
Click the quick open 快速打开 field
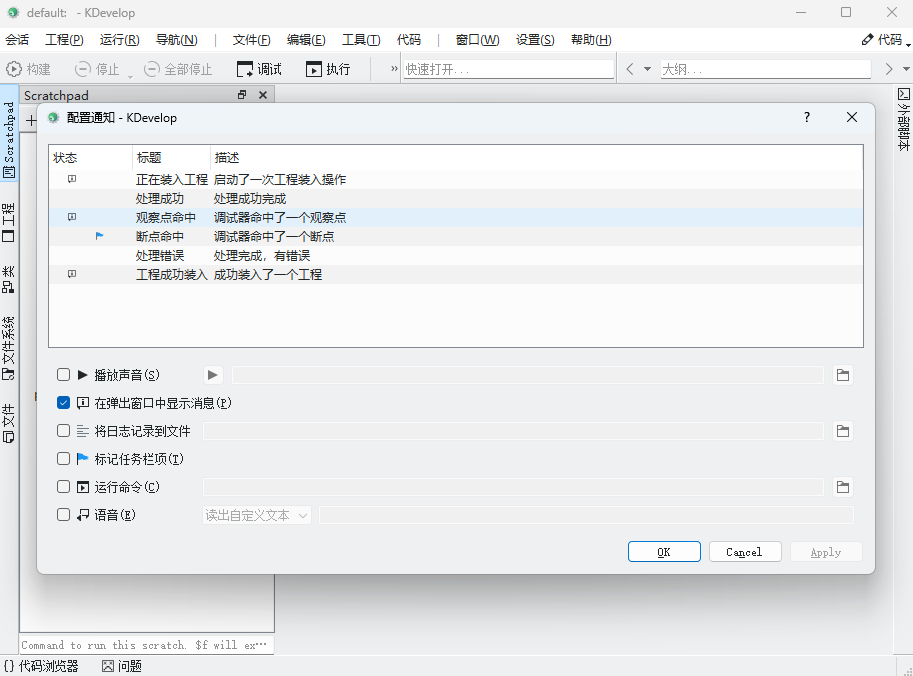tap(508, 69)
